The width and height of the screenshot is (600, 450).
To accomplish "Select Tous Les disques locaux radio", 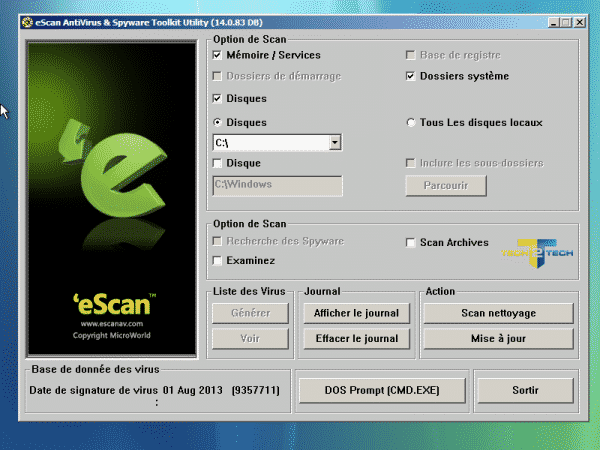I will 410,122.
